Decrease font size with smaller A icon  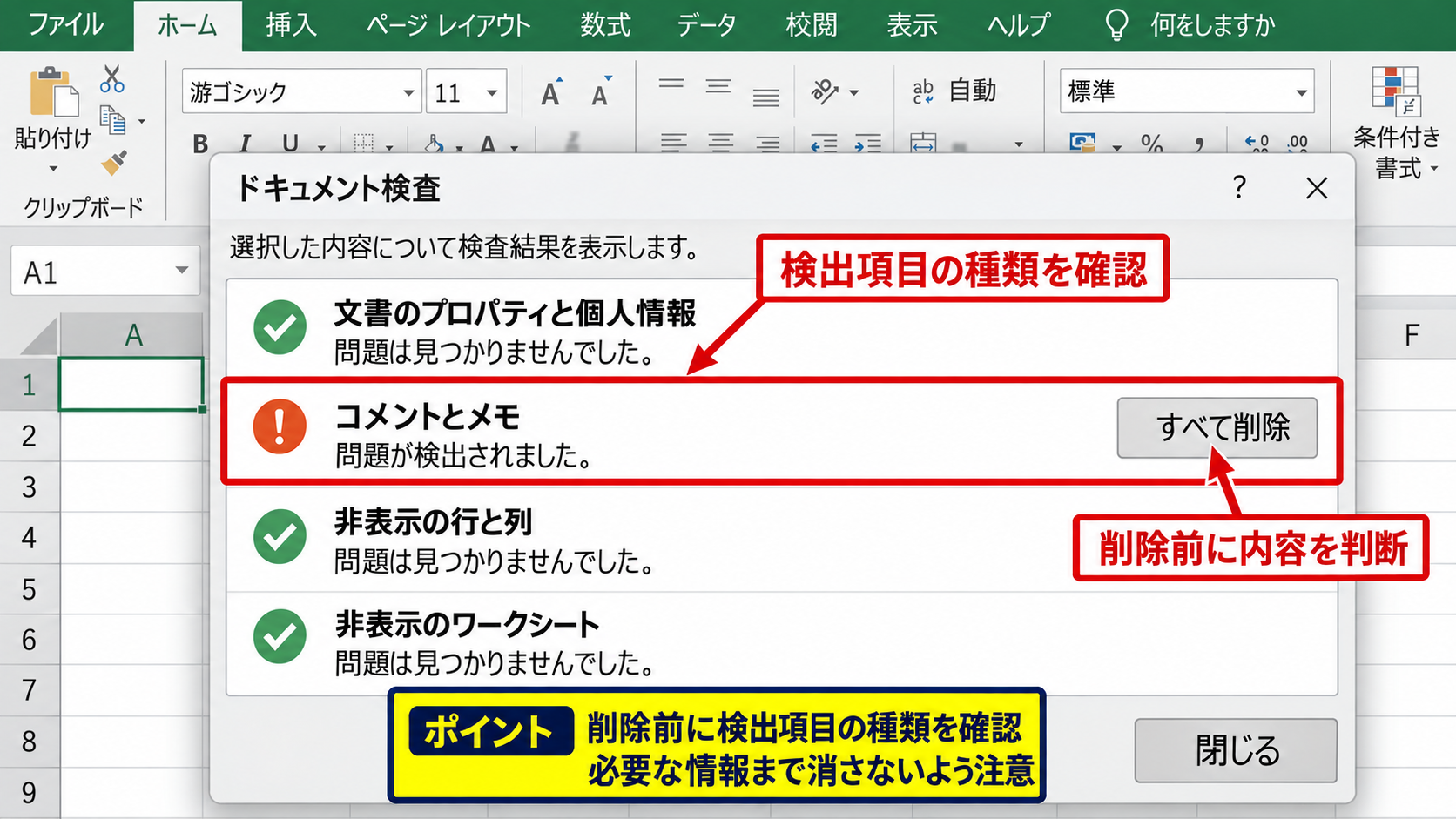pyautogui.click(x=601, y=91)
